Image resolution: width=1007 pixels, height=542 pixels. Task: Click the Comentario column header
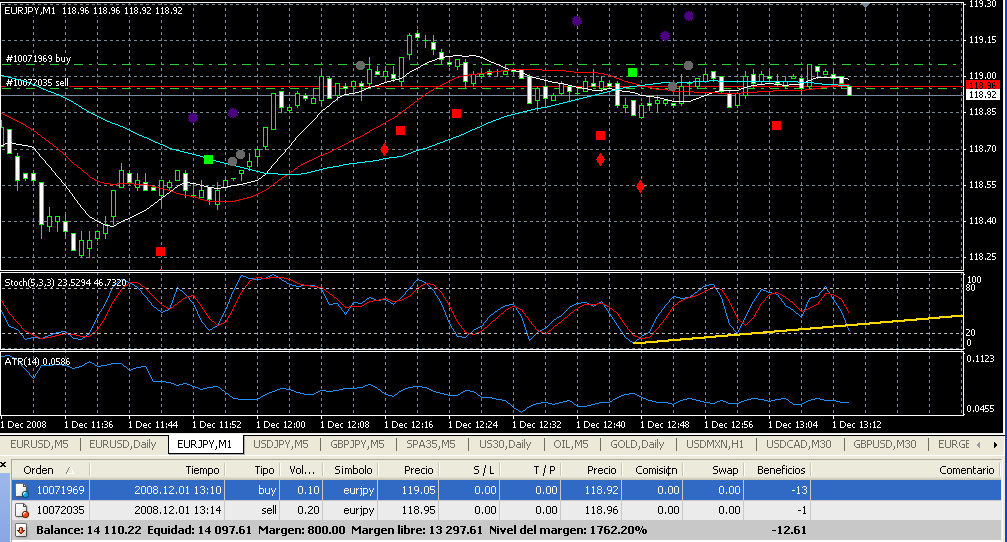[965, 470]
